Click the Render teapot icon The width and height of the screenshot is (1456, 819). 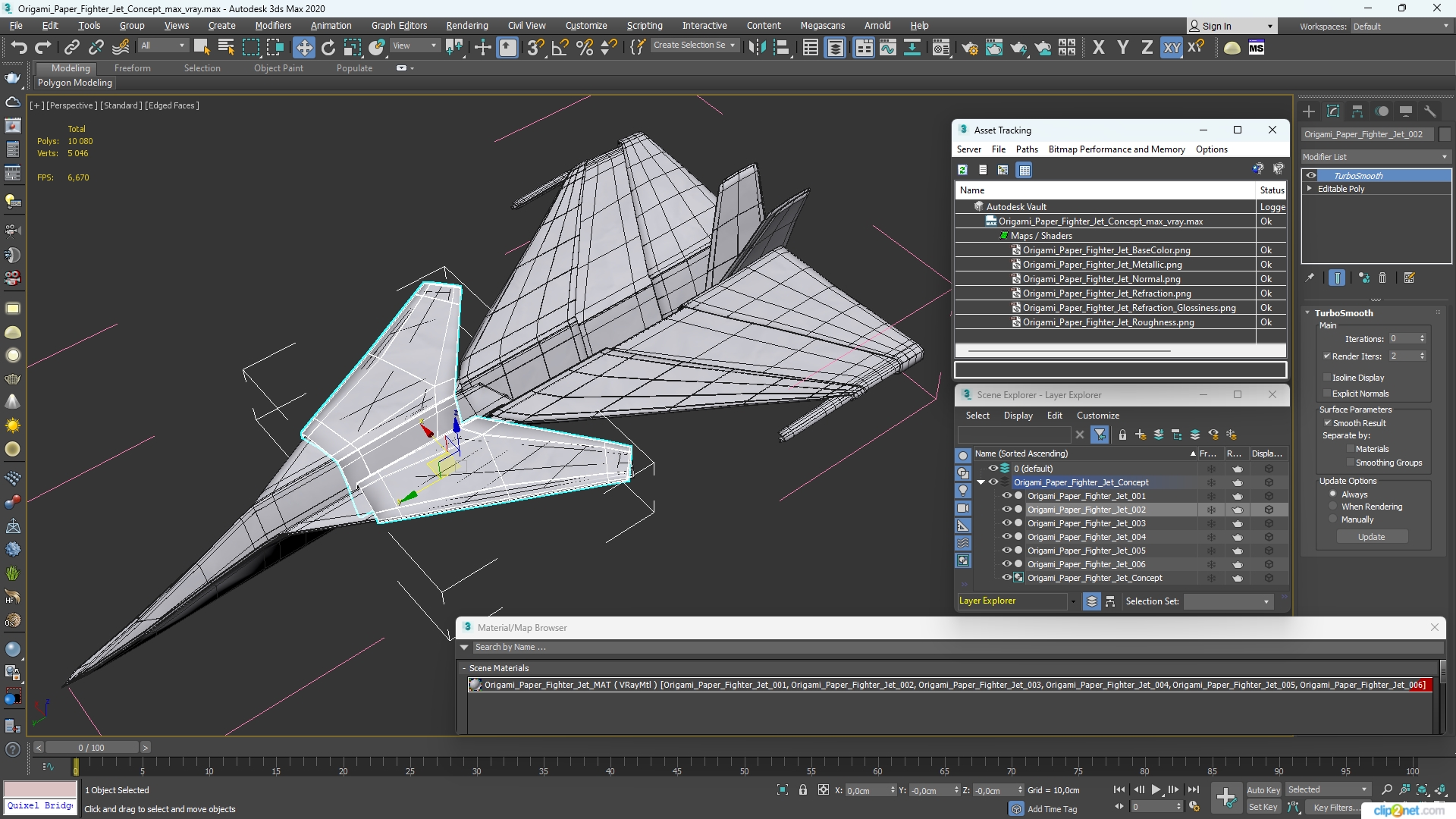point(1018,48)
